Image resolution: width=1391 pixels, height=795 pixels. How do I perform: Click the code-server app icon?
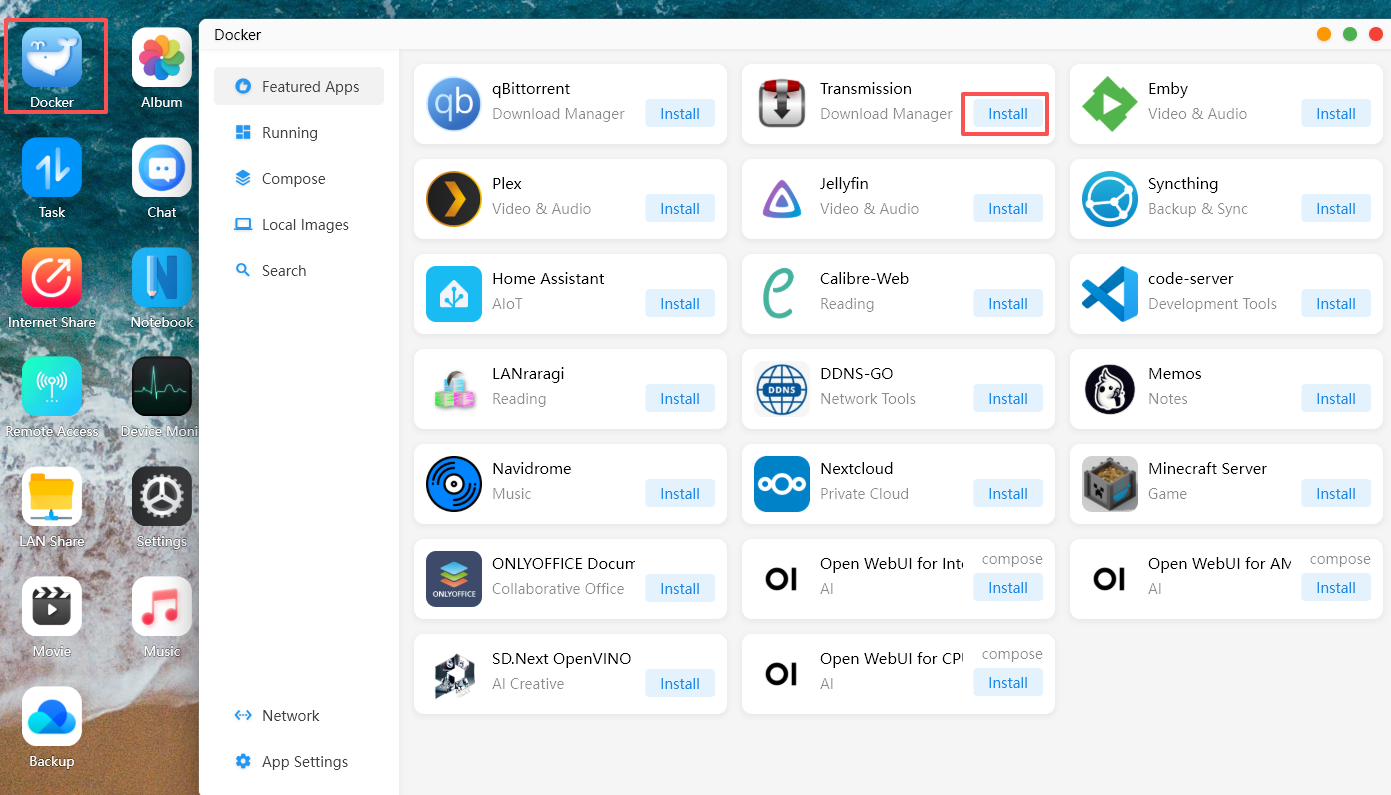point(1110,294)
